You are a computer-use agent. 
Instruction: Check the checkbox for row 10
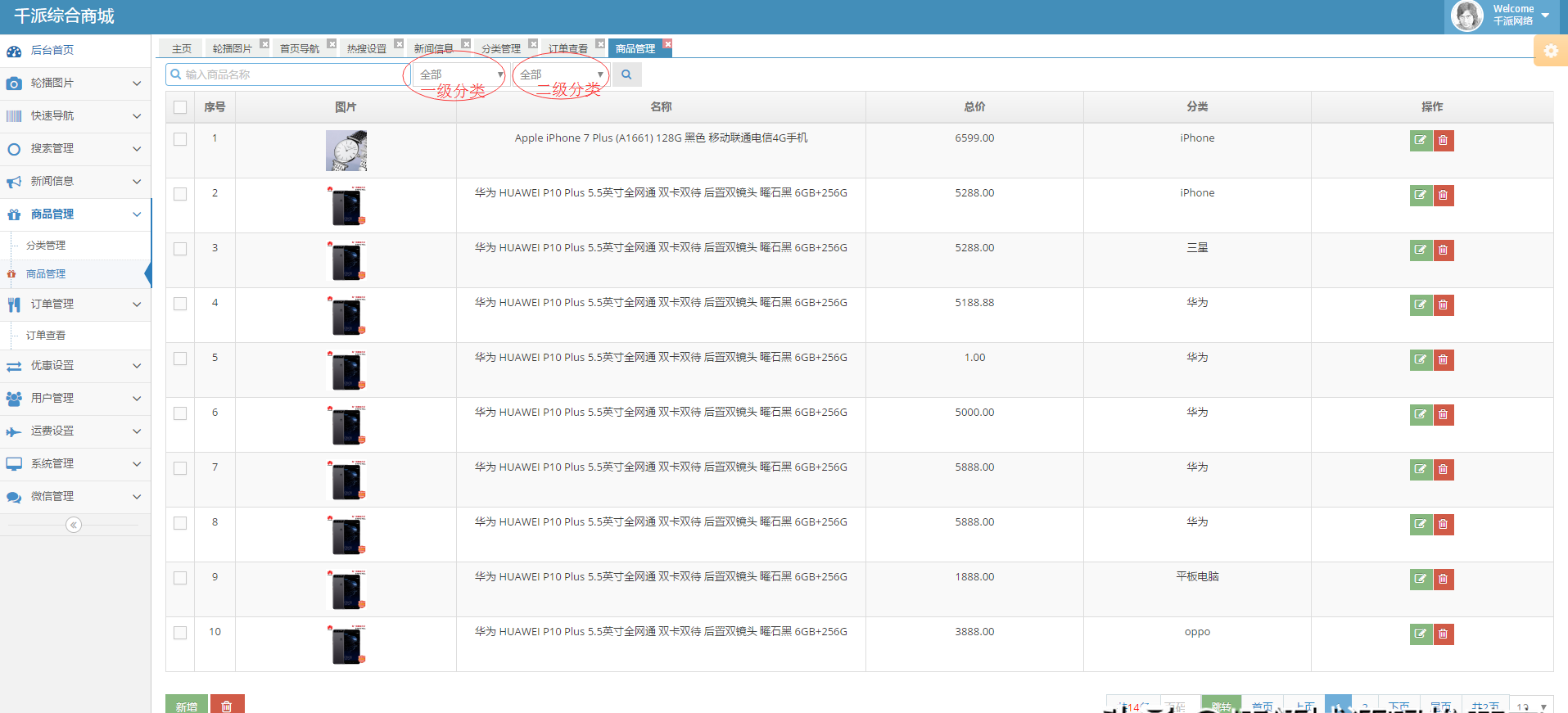pos(180,633)
